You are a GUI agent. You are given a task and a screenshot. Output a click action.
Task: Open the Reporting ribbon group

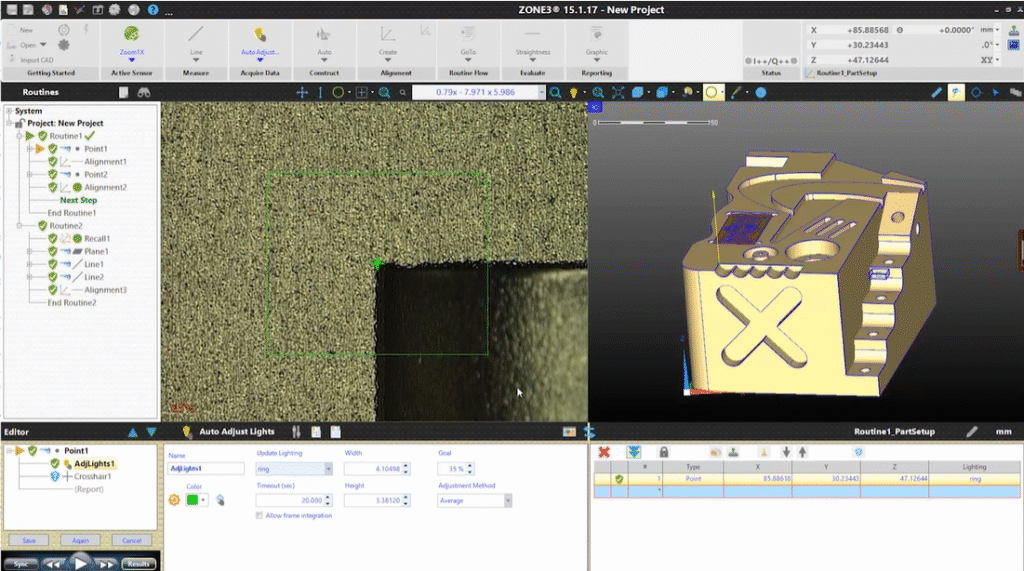pyautogui.click(x=596, y=73)
